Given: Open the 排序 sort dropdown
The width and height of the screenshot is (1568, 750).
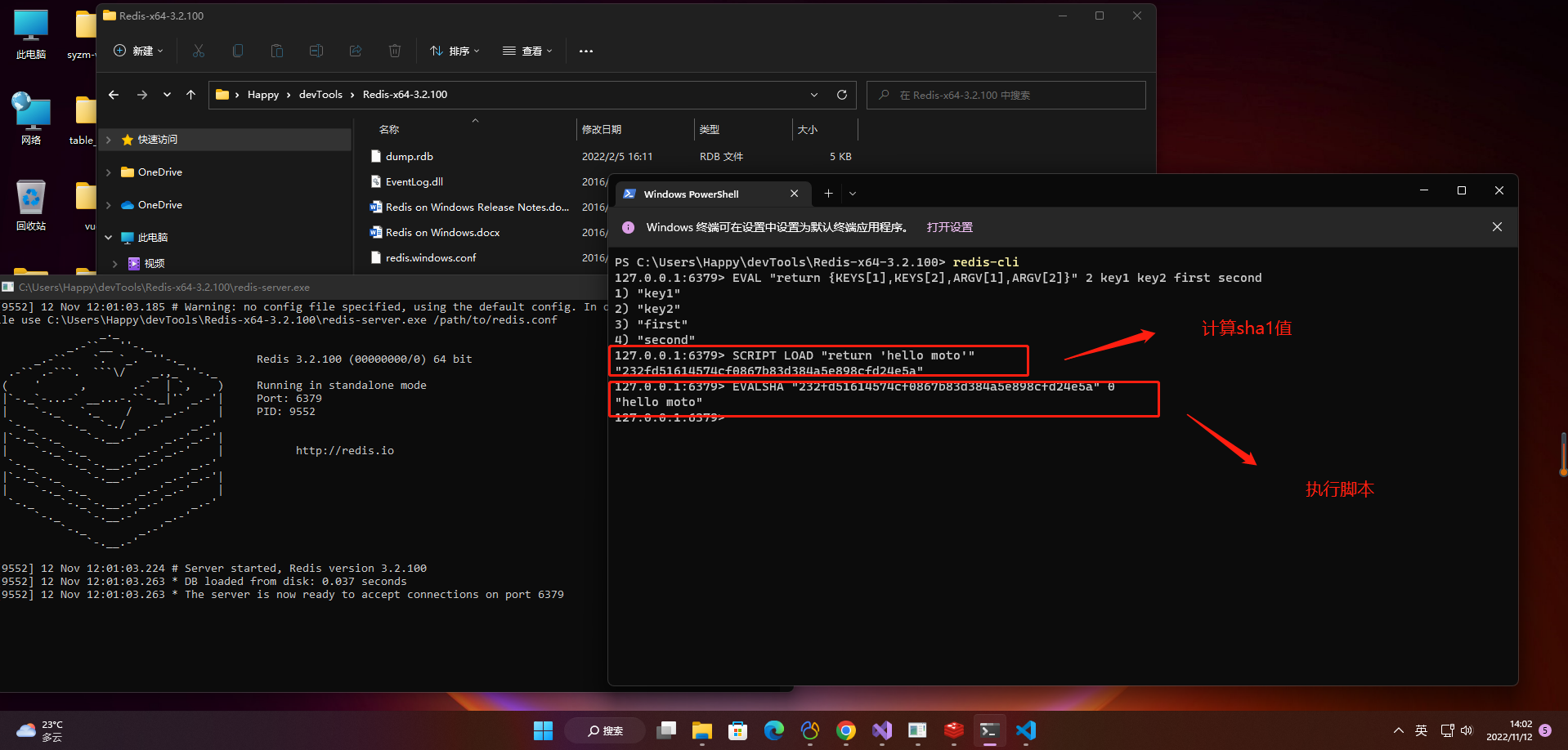Looking at the screenshot, I should coord(455,51).
